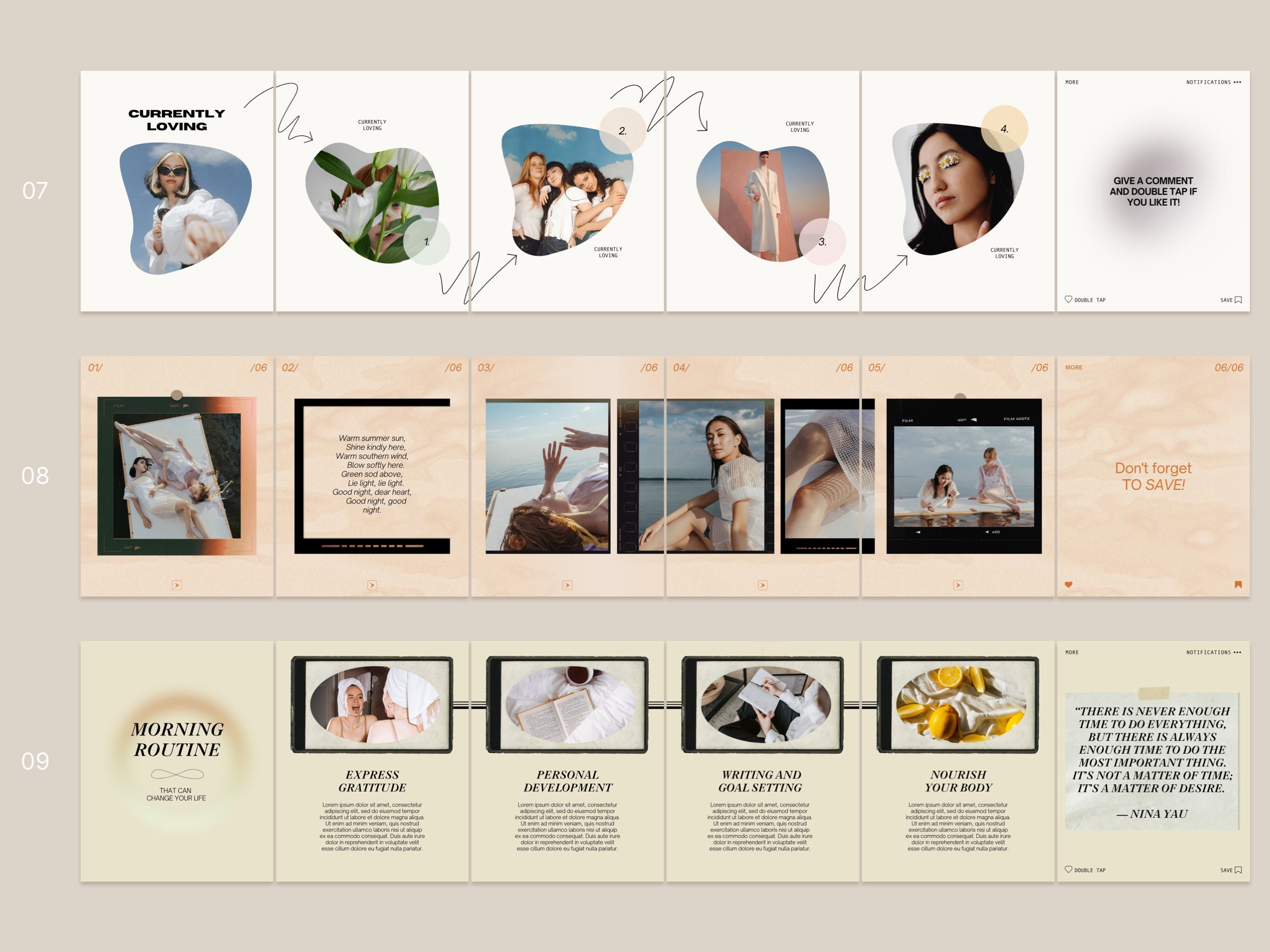Click the next-arrow icon on slide 04/
The width and height of the screenshot is (1270, 952).
pos(763,585)
